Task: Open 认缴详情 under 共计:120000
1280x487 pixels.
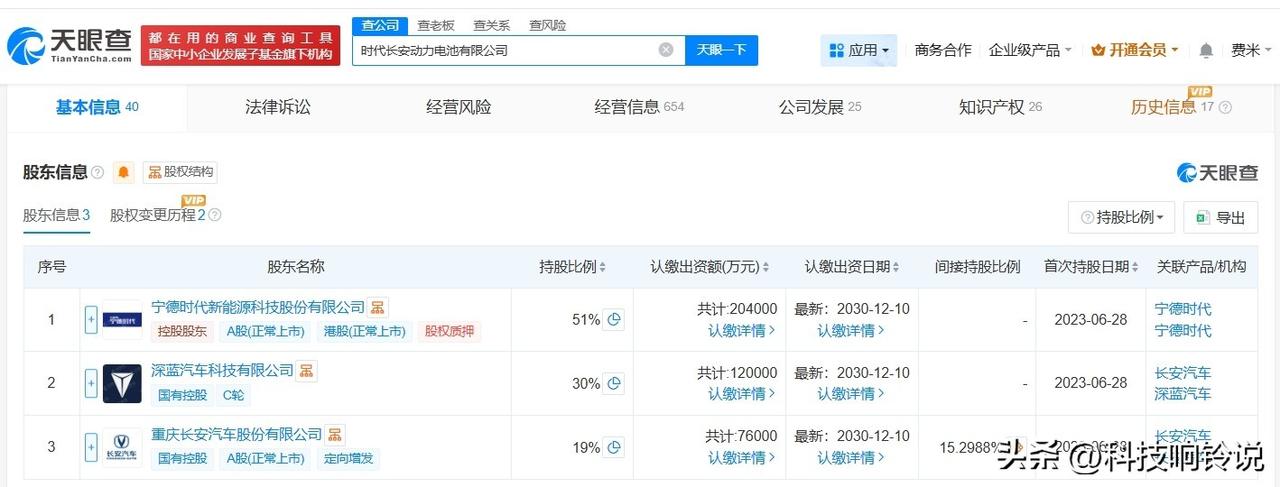Action: point(742,394)
